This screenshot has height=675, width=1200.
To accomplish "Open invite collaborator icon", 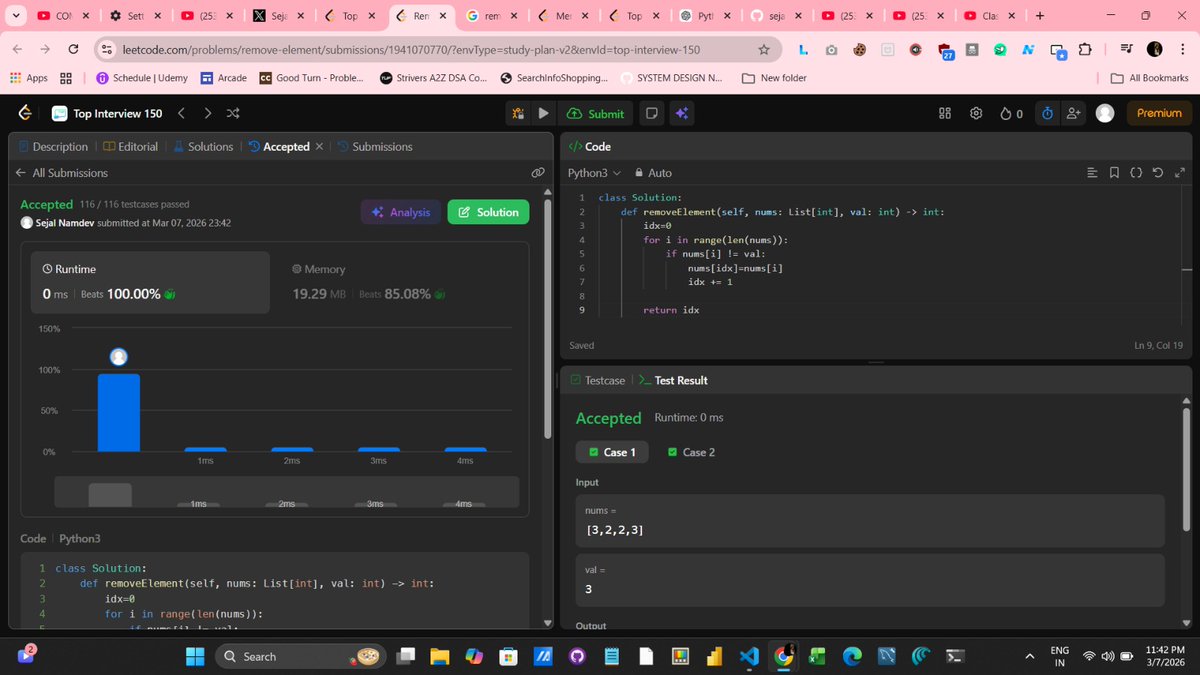I will tap(1074, 113).
